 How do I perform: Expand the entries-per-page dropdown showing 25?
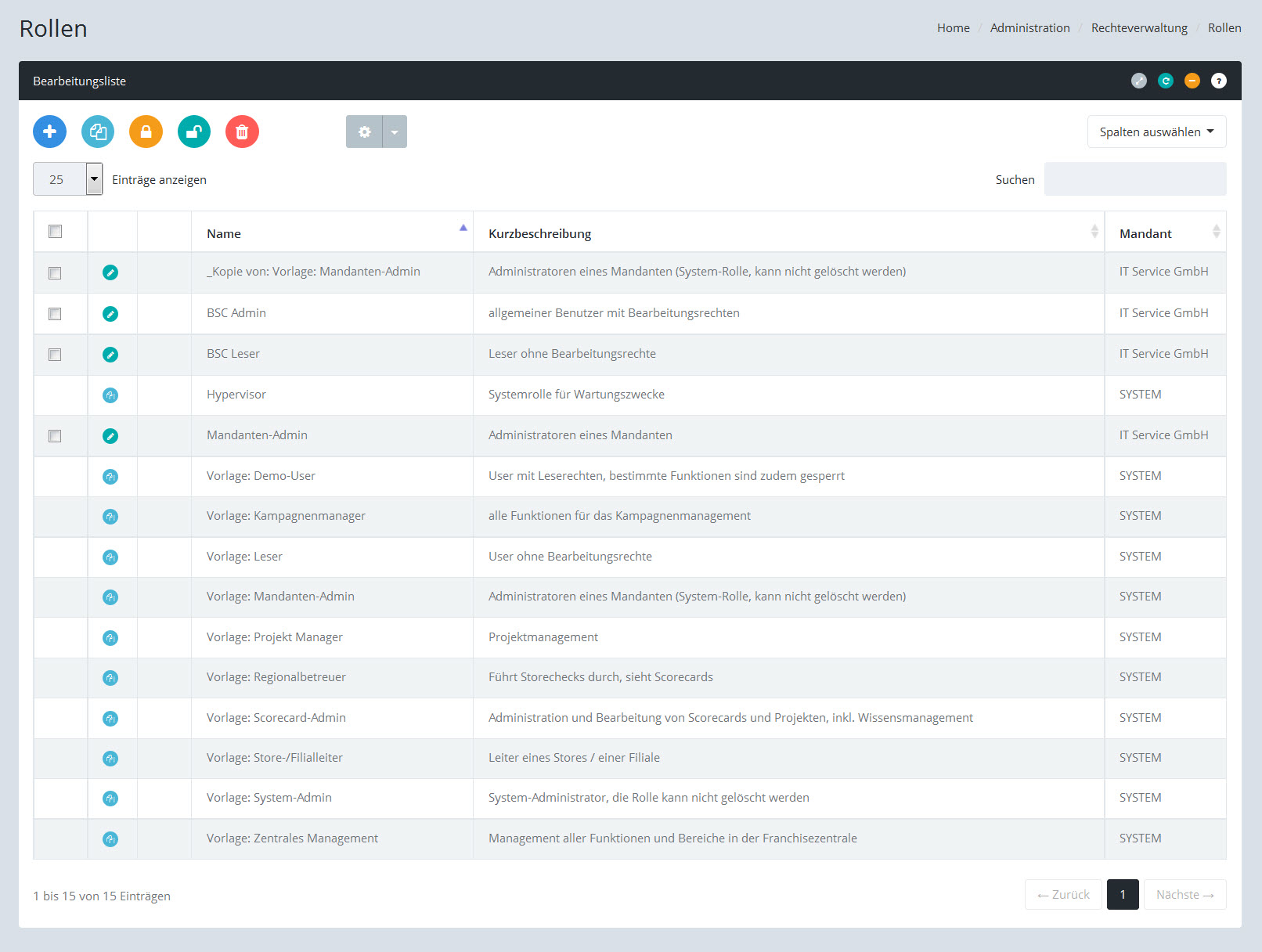click(94, 179)
